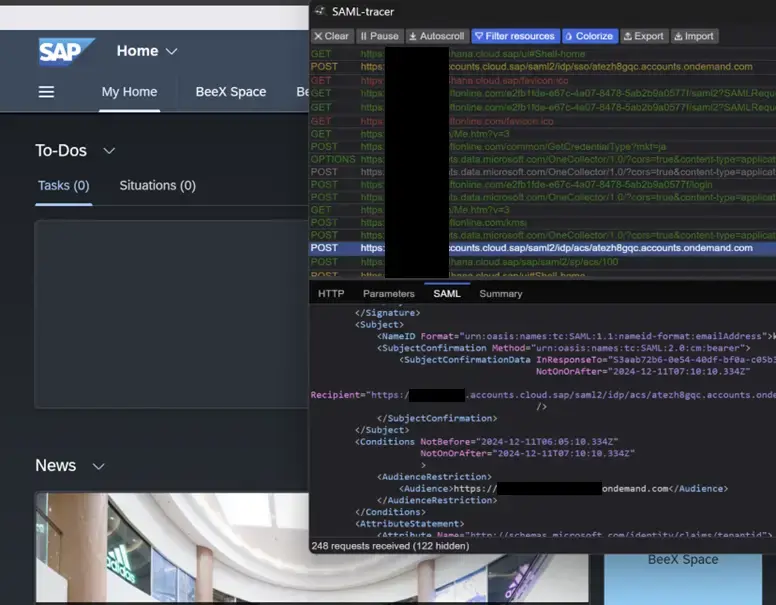Image resolution: width=776 pixels, height=605 pixels.
Task: Select the SAML tab
Action: [x=447, y=294]
